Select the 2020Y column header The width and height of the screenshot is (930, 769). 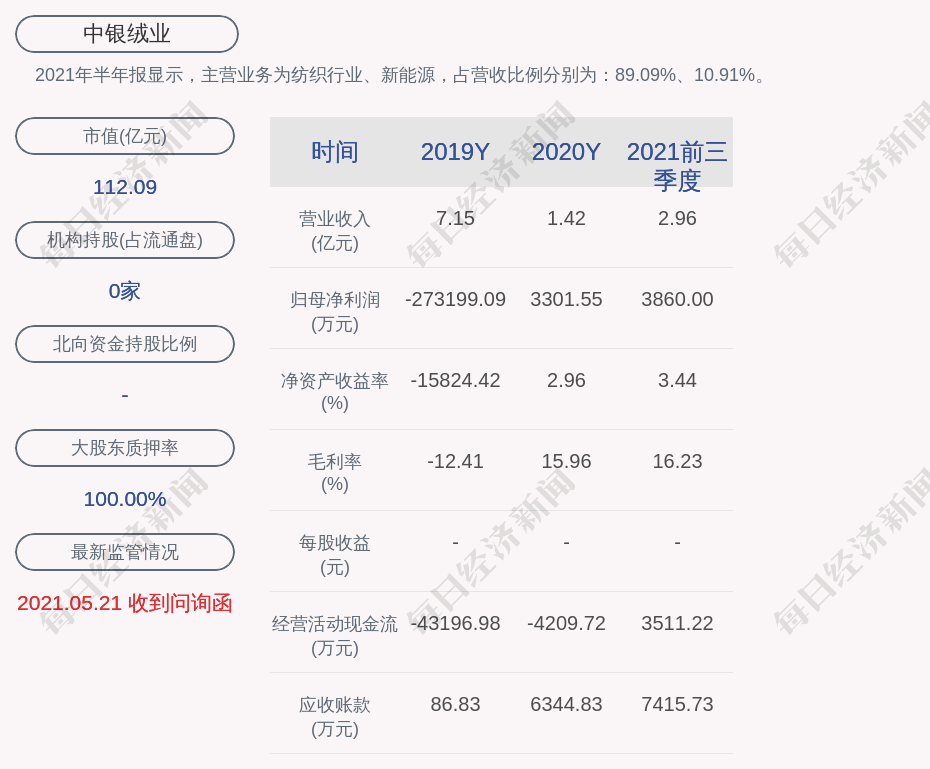click(566, 152)
